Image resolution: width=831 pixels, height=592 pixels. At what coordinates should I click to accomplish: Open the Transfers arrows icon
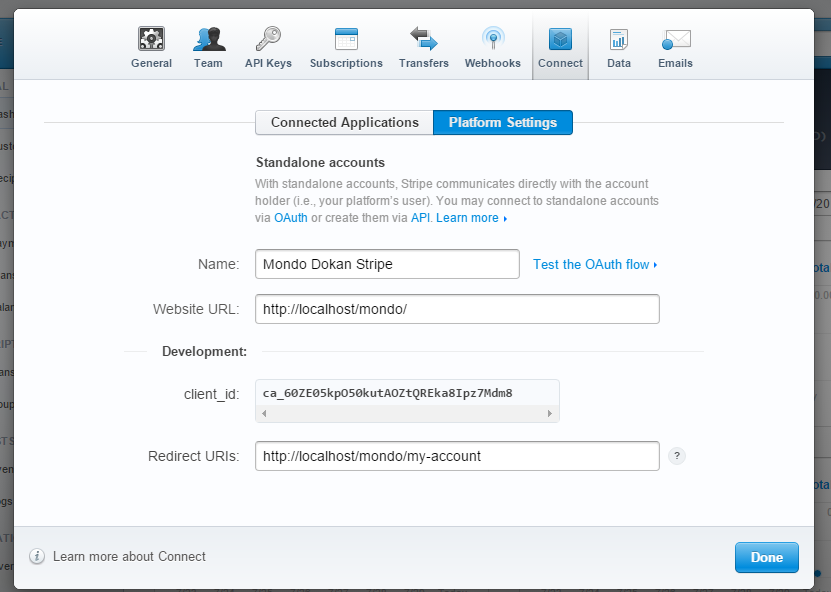[424, 39]
